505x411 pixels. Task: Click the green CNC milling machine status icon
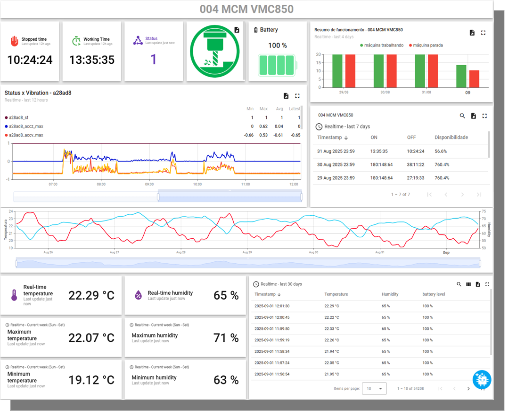coord(215,52)
